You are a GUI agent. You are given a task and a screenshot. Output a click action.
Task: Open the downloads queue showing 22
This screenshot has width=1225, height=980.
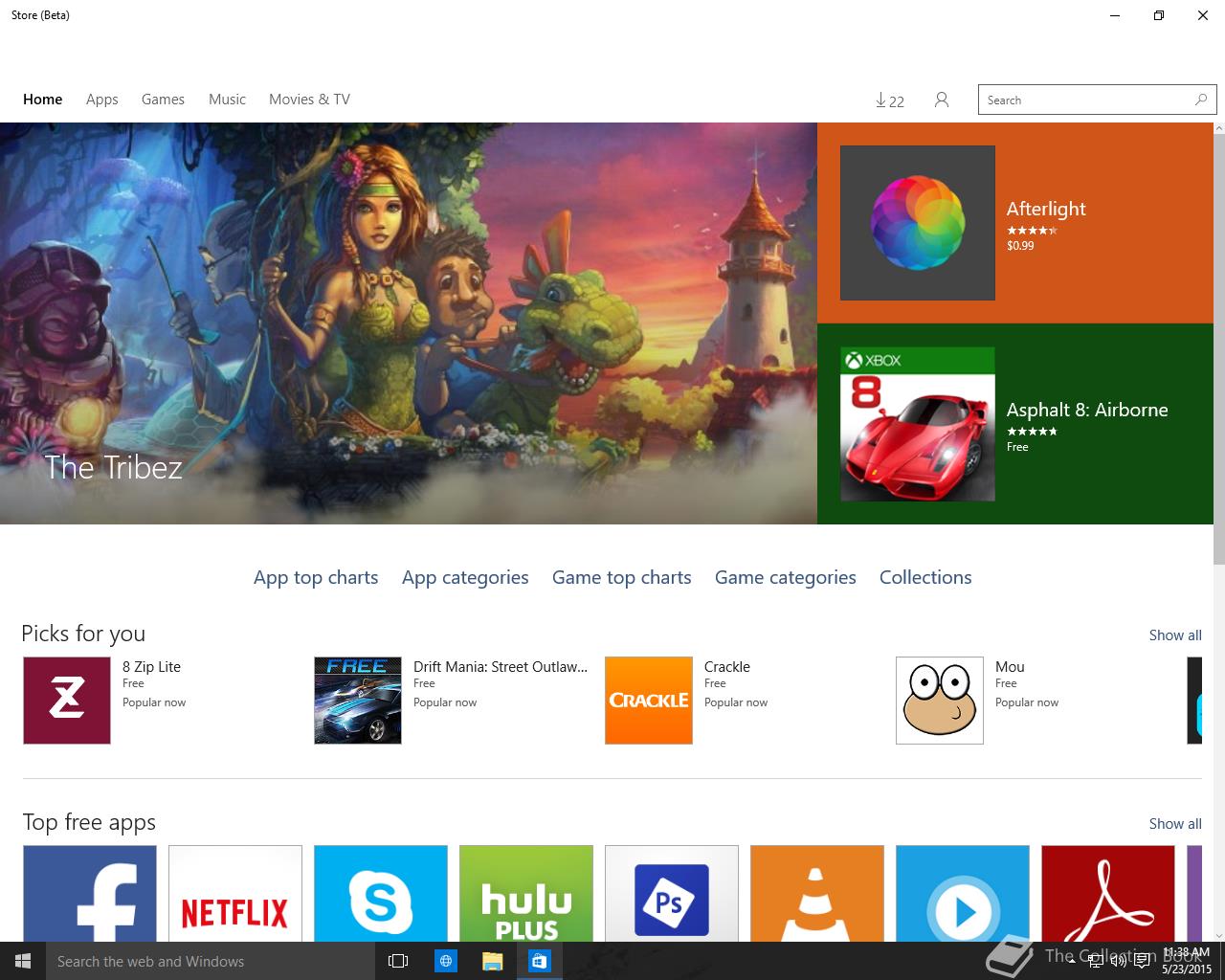(x=890, y=100)
